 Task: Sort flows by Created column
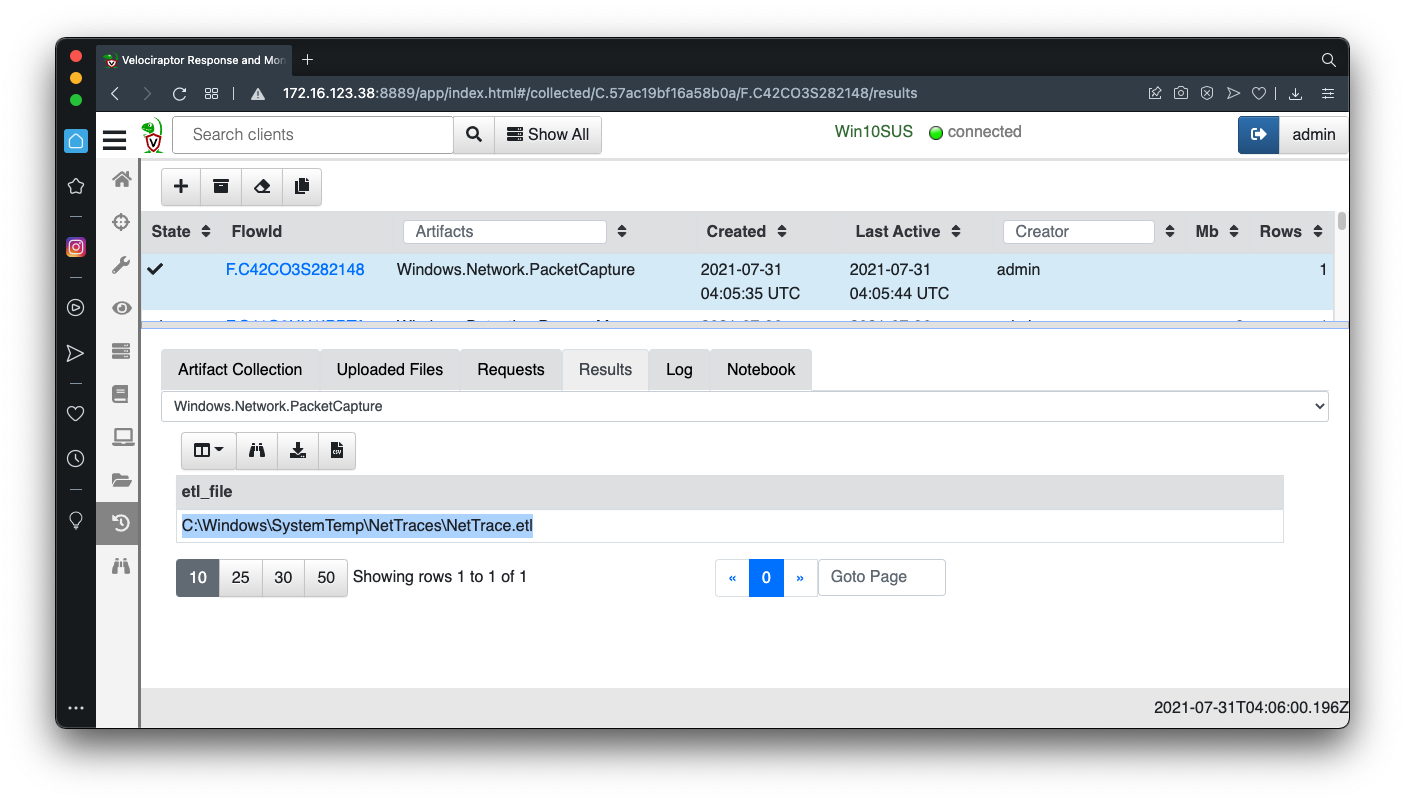click(782, 232)
